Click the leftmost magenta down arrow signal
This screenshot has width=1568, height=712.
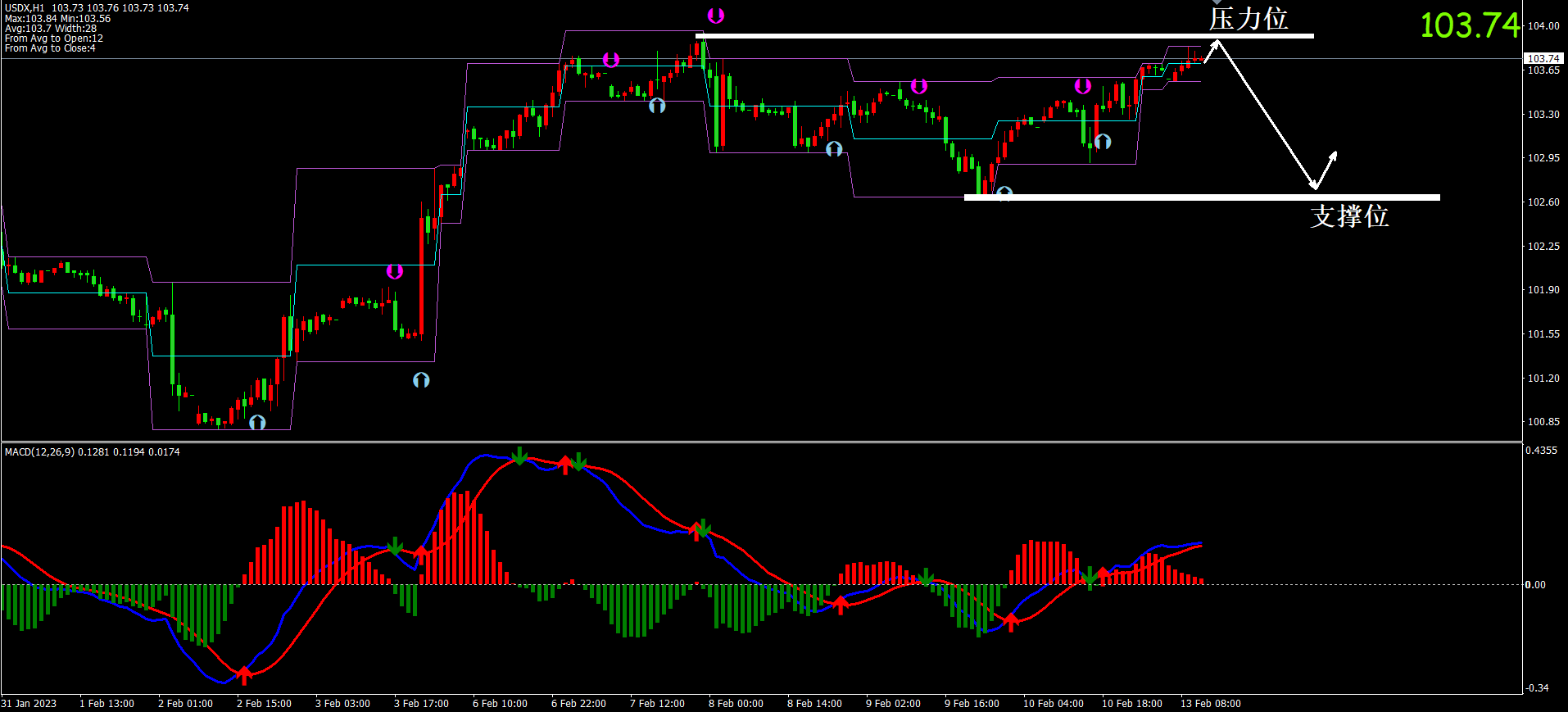[x=395, y=271]
